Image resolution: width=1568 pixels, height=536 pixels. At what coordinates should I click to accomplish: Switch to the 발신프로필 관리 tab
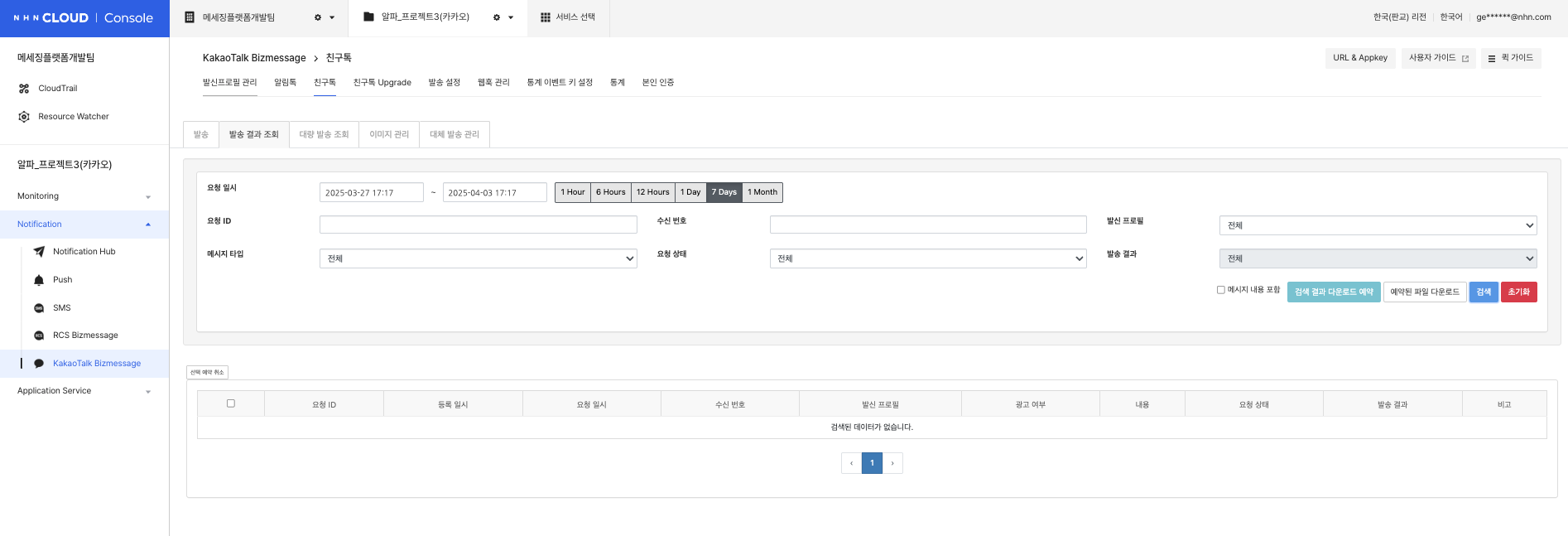pyautogui.click(x=230, y=83)
